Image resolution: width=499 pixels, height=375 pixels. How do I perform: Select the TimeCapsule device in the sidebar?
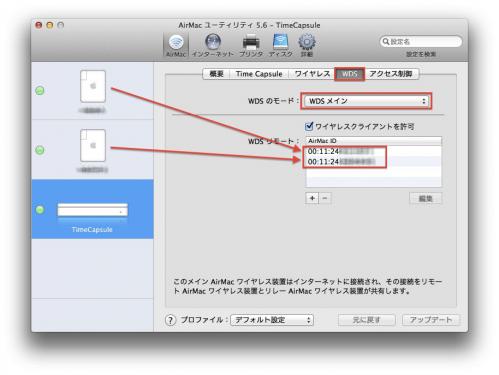coord(93,209)
